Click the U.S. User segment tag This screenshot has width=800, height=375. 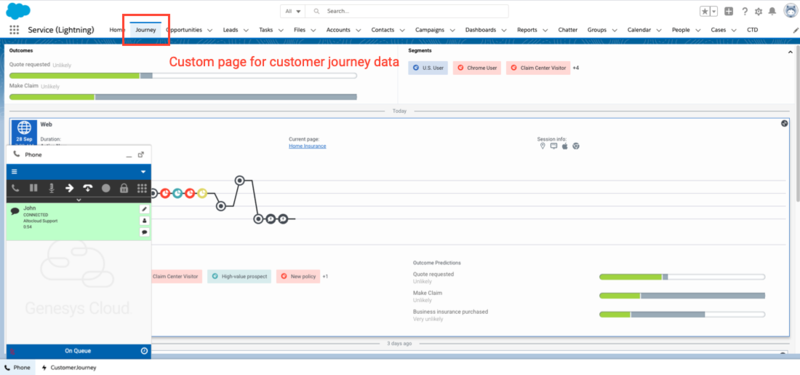tap(428, 68)
